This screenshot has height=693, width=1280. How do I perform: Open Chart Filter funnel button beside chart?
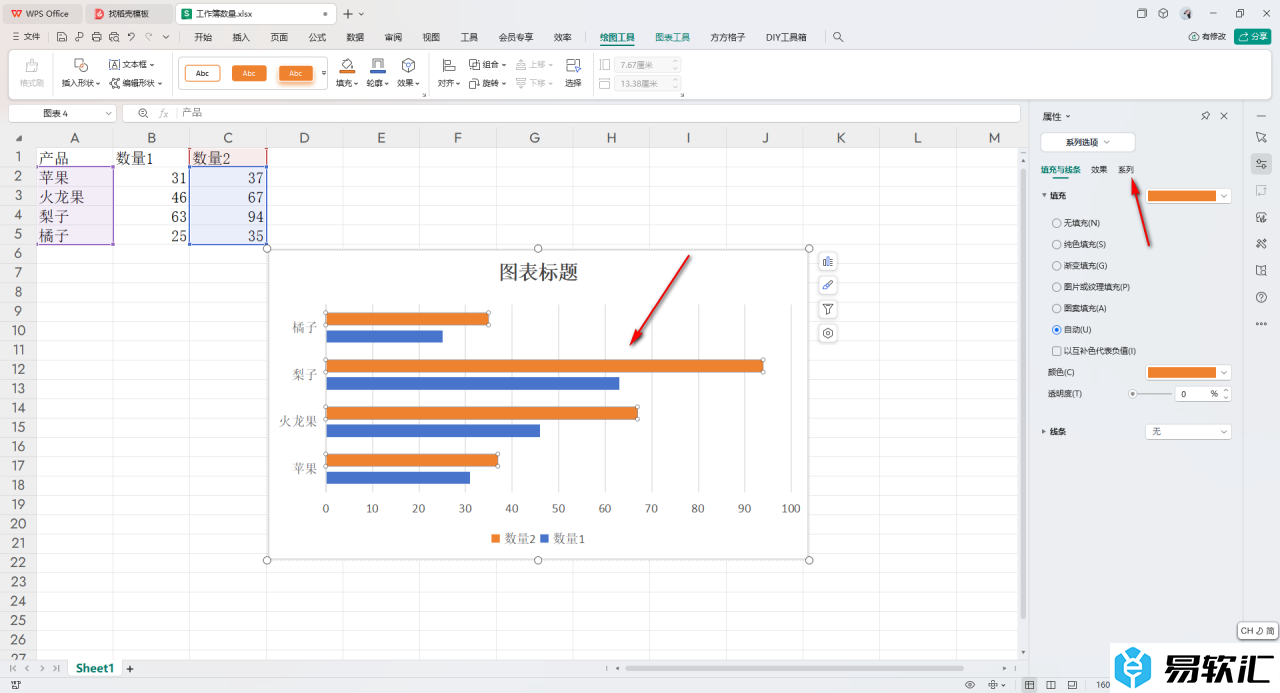828,310
